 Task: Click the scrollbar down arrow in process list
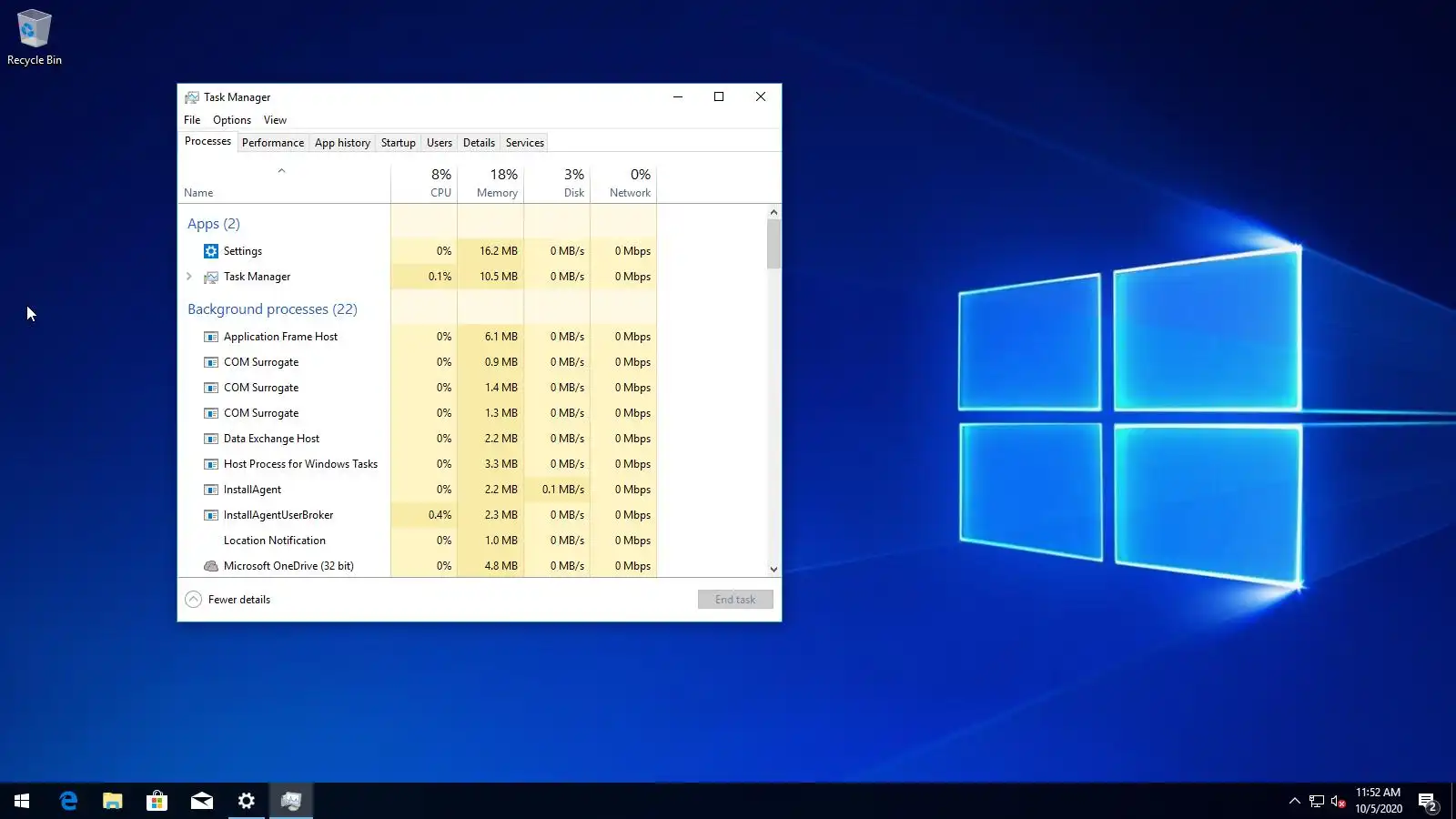click(773, 570)
